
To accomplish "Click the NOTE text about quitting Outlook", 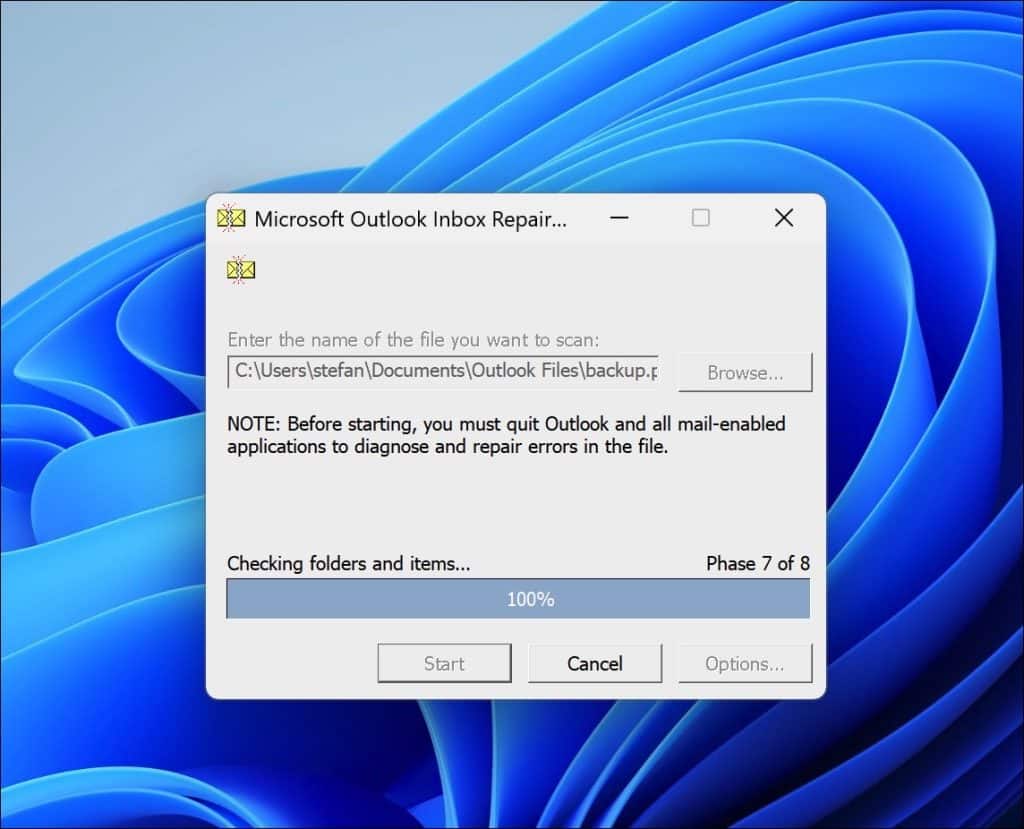I will (x=505, y=435).
